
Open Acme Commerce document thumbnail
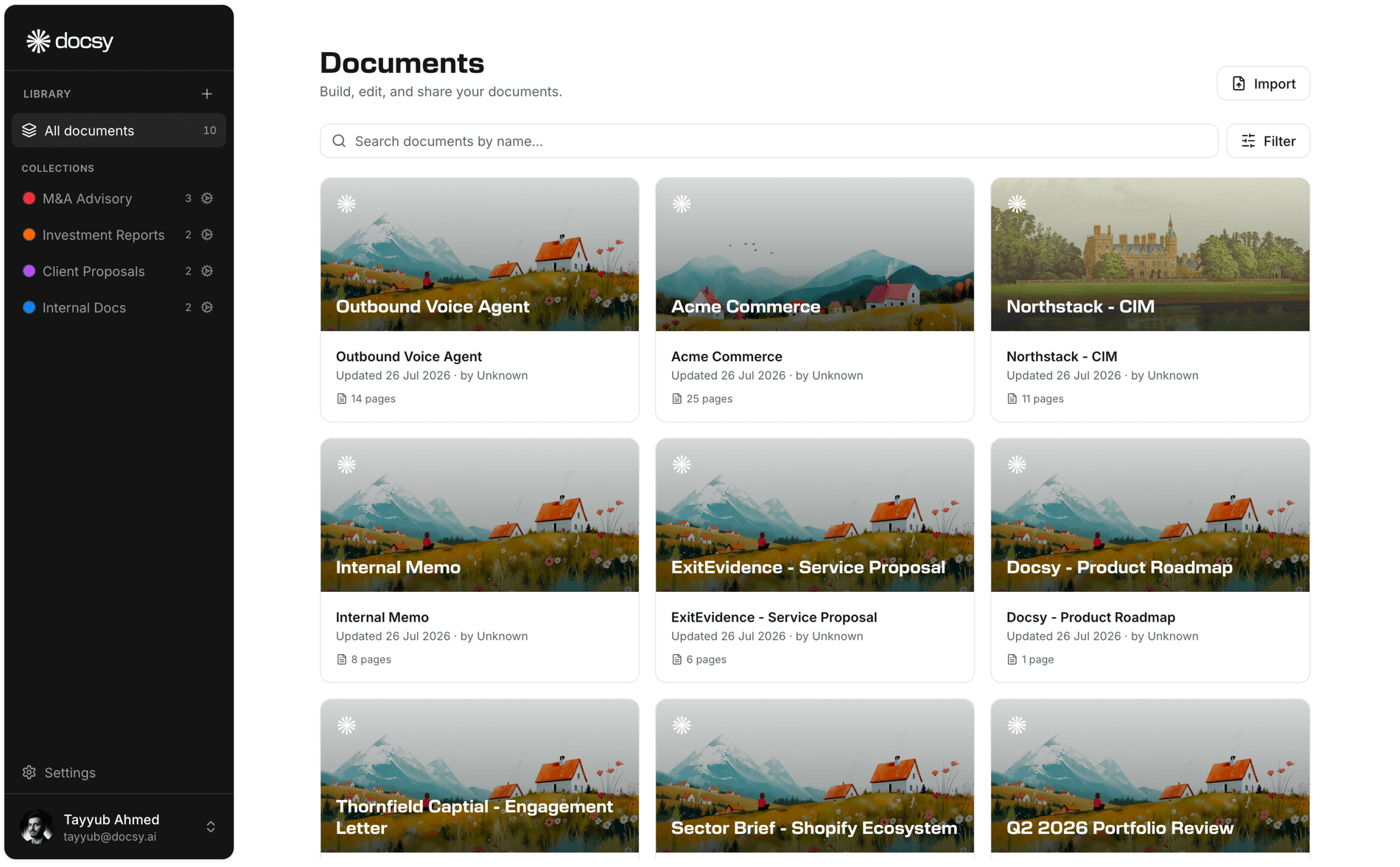[815, 254]
